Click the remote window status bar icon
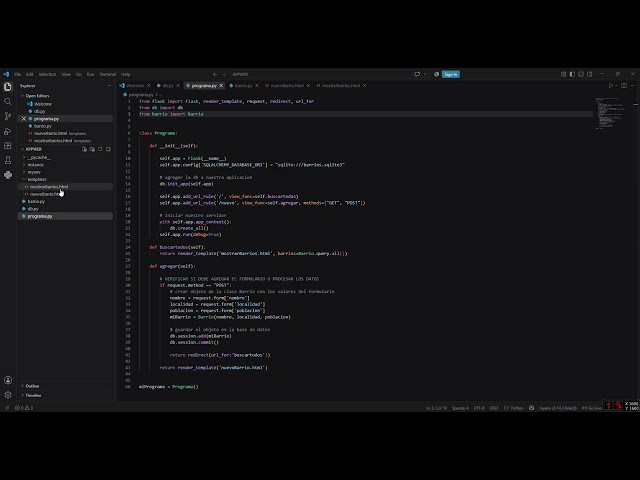 point(7,407)
